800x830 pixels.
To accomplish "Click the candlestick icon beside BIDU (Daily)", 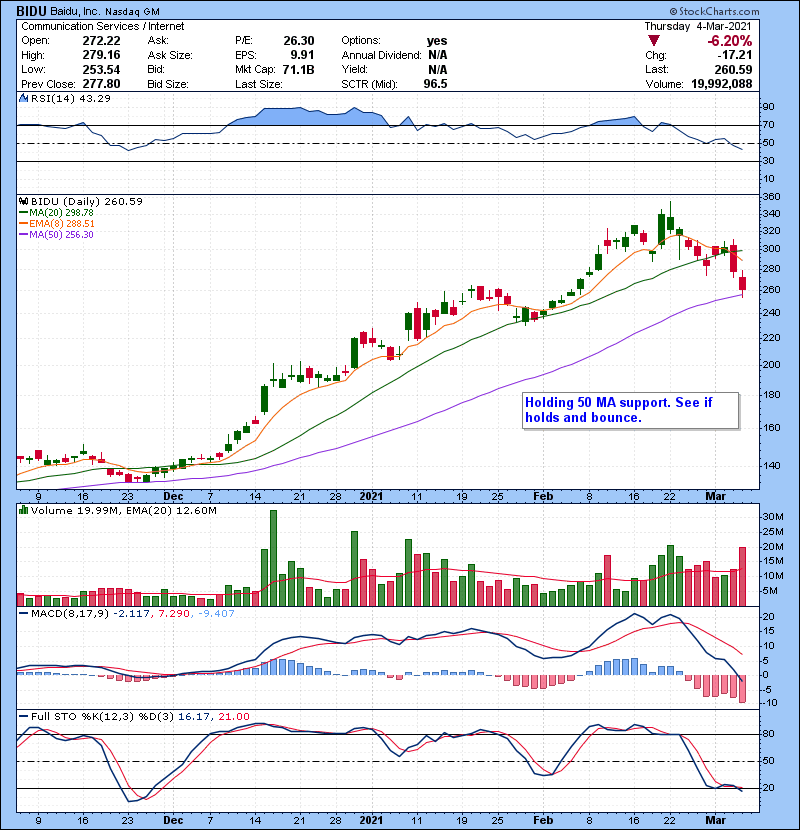I will [25, 201].
